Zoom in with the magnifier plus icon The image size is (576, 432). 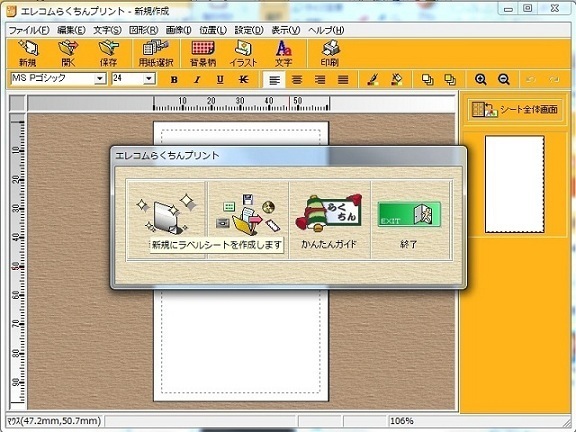[480, 79]
